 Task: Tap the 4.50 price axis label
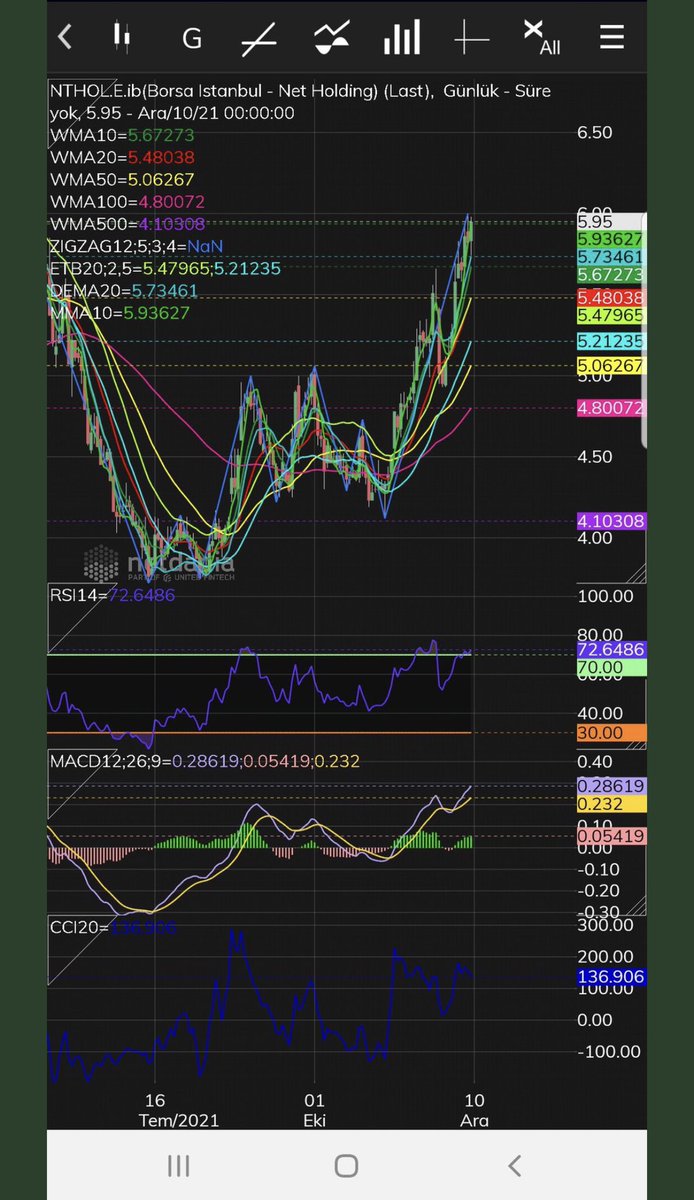(595, 457)
